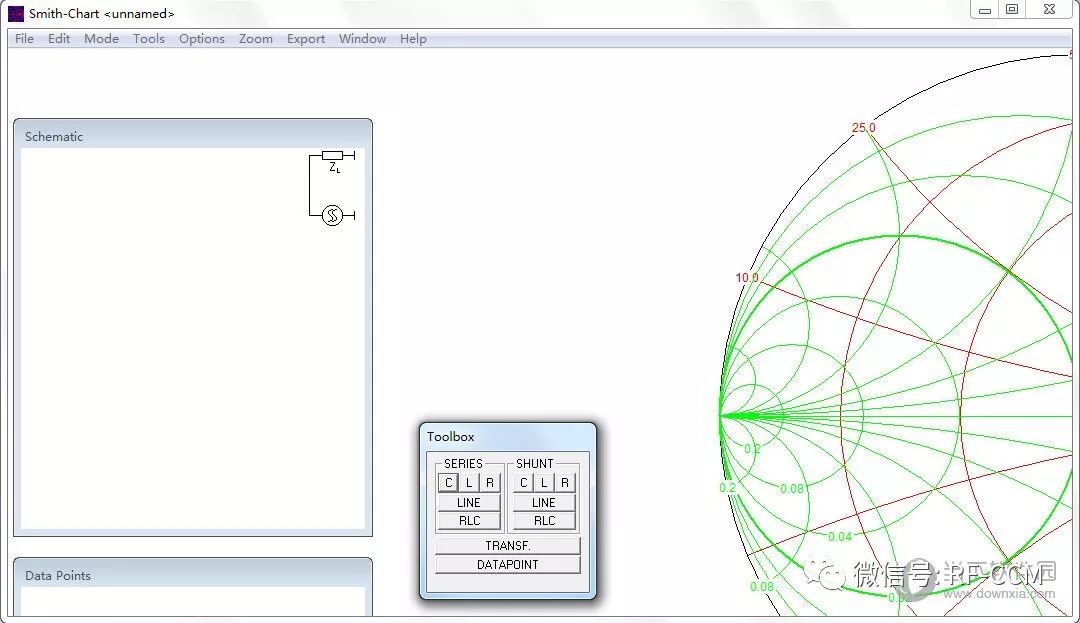
Task: Add a shunt resistor with the R button
Action: [x=565, y=483]
